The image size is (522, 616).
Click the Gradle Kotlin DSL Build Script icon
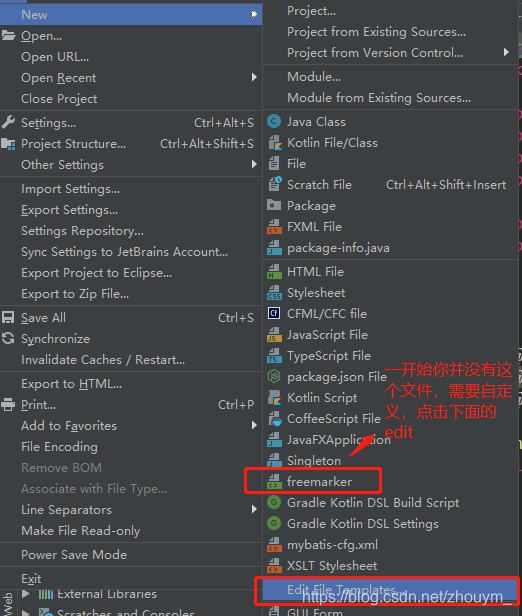point(274,502)
